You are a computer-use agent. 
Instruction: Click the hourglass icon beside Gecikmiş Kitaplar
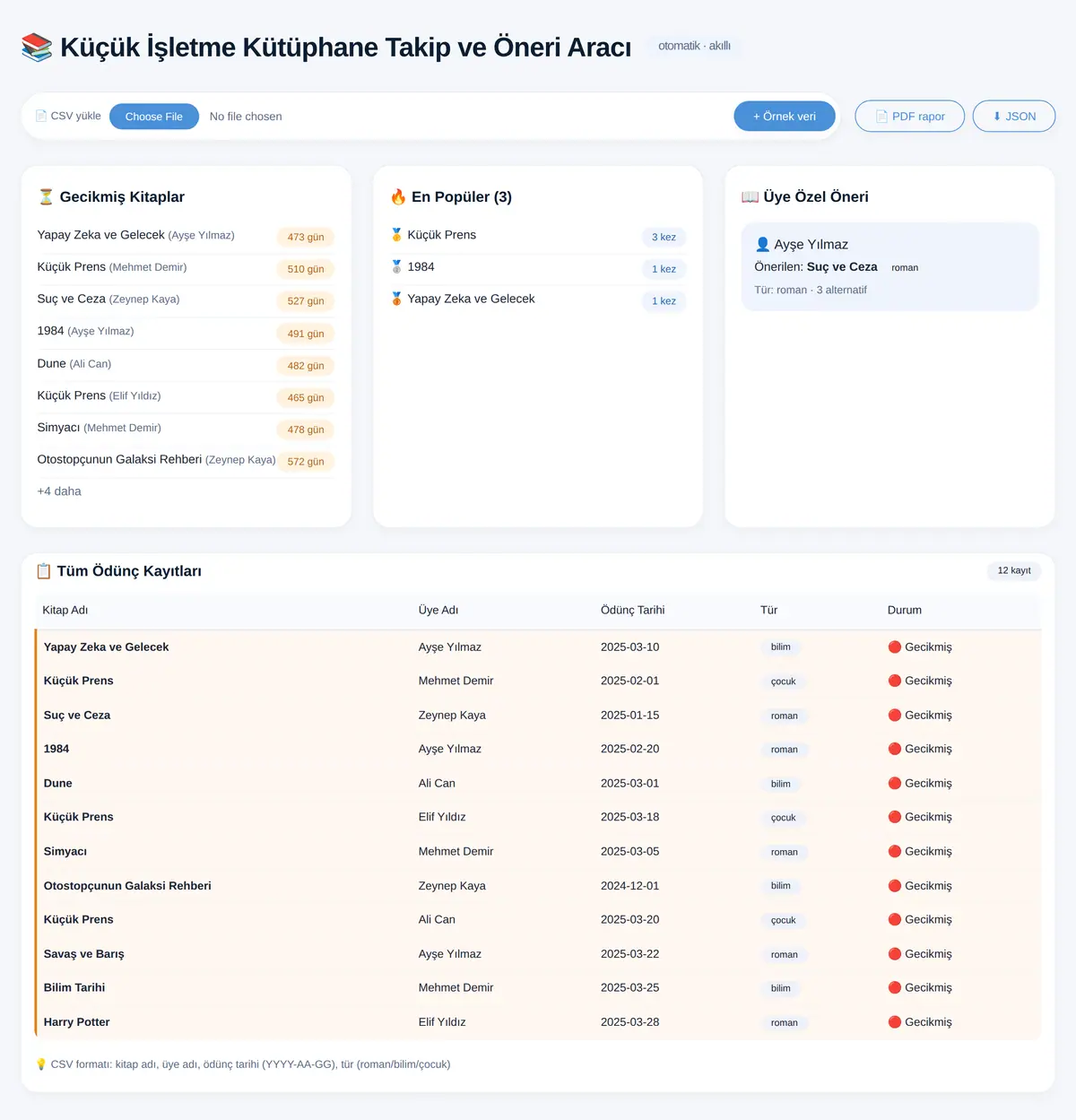click(46, 197)
